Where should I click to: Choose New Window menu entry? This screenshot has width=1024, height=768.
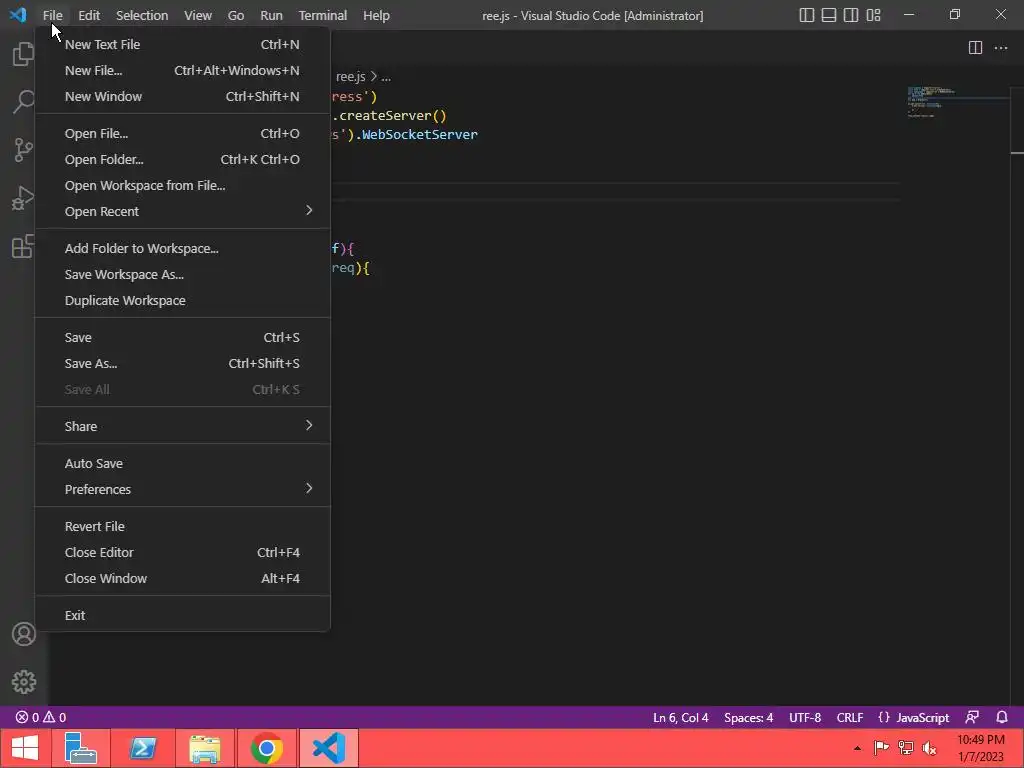(x=183, y=96)
